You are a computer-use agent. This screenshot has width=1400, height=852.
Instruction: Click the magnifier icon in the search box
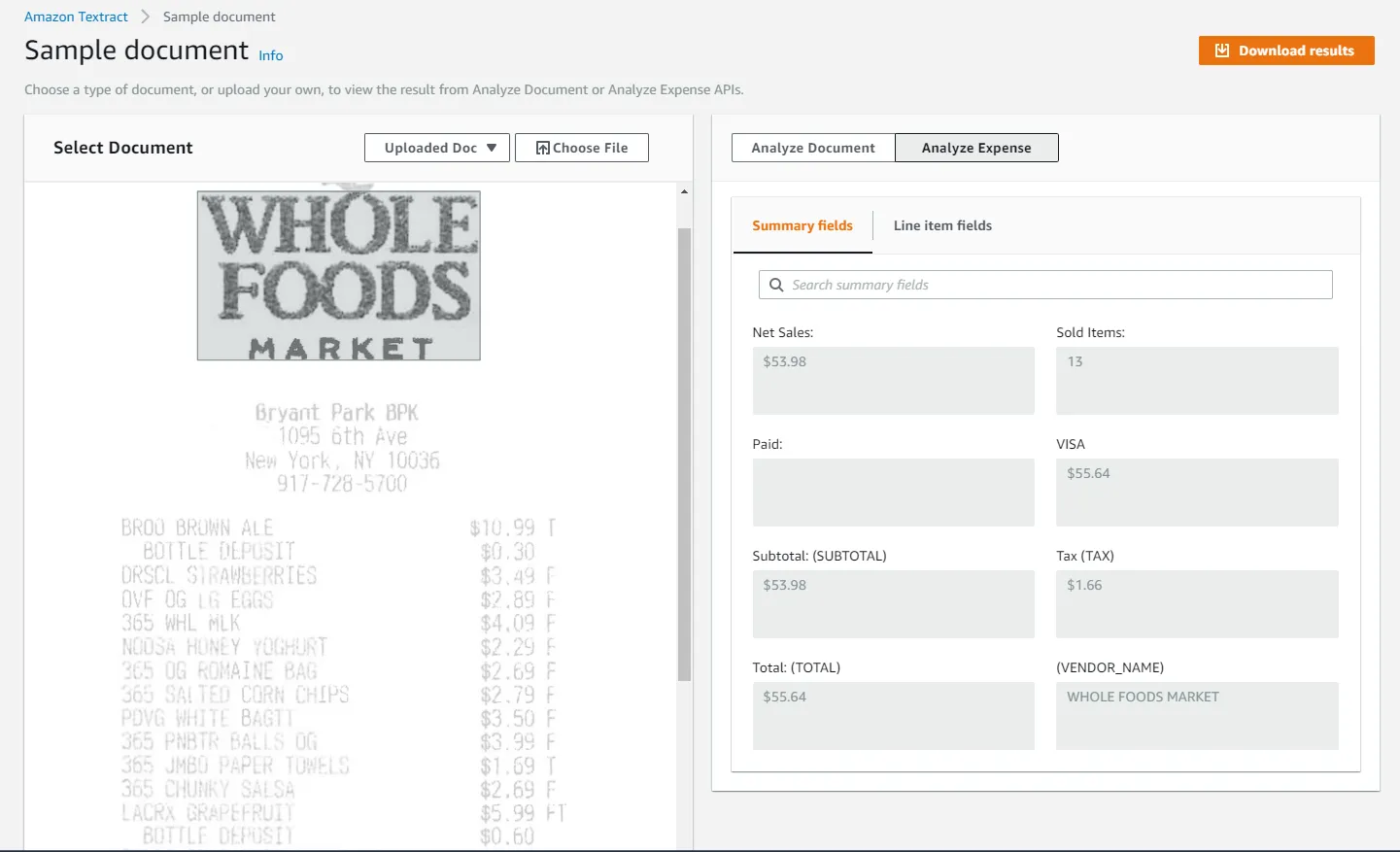775,284
